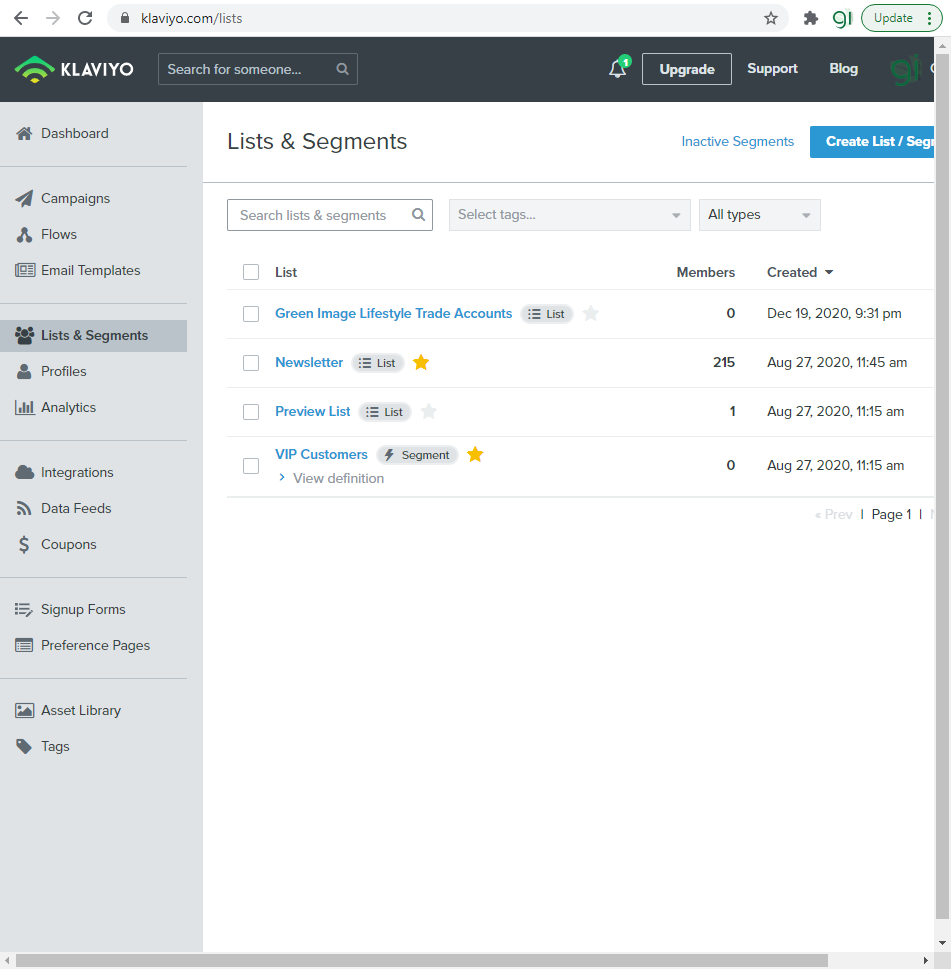Screen dimensions: 951x969
Task: Click the search magnifier in the top bar
Action: point(342,69)
